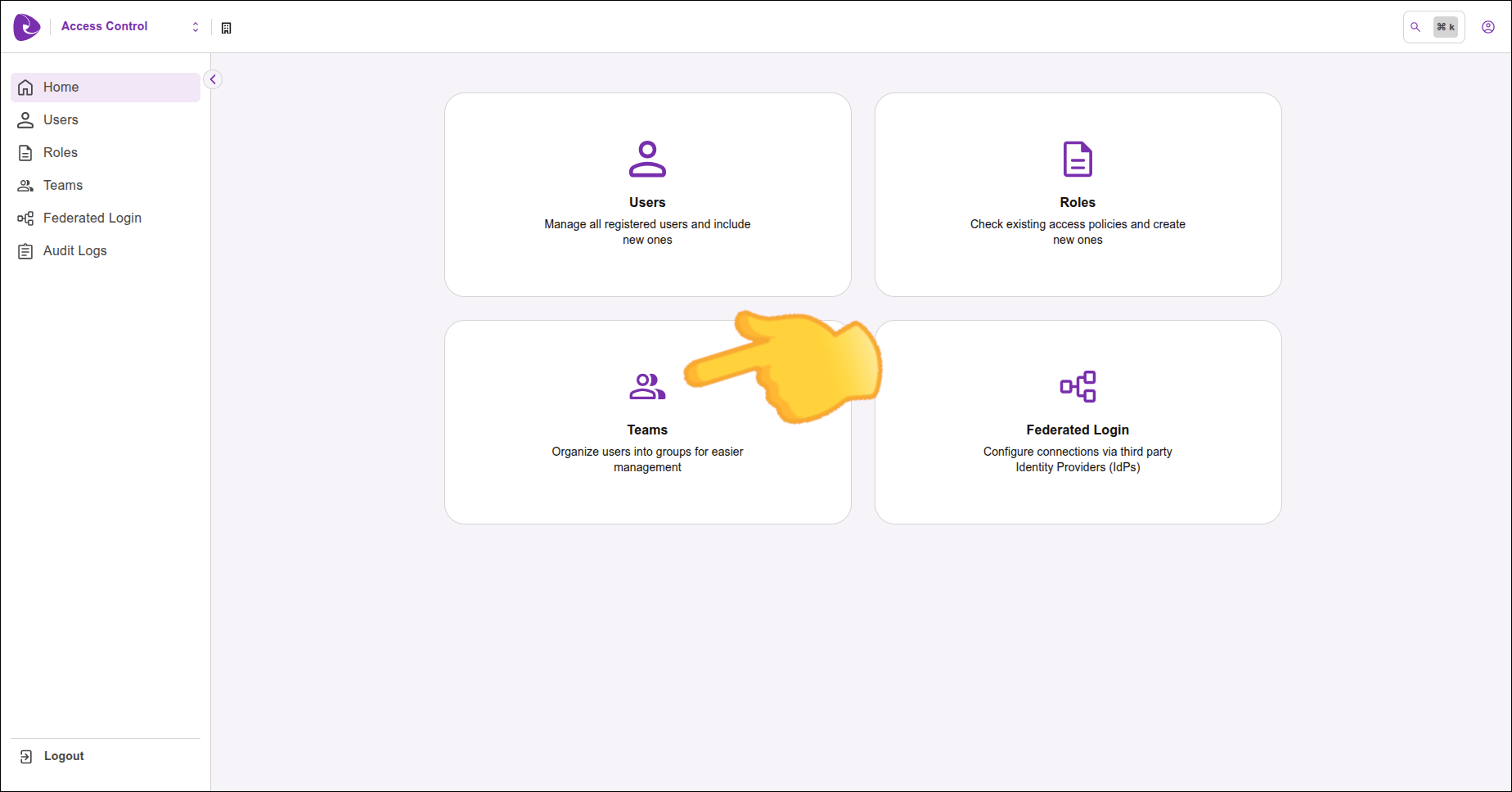Click the organization building icon in header
The width and height of the screenshot is (1512, 792).
227,28
